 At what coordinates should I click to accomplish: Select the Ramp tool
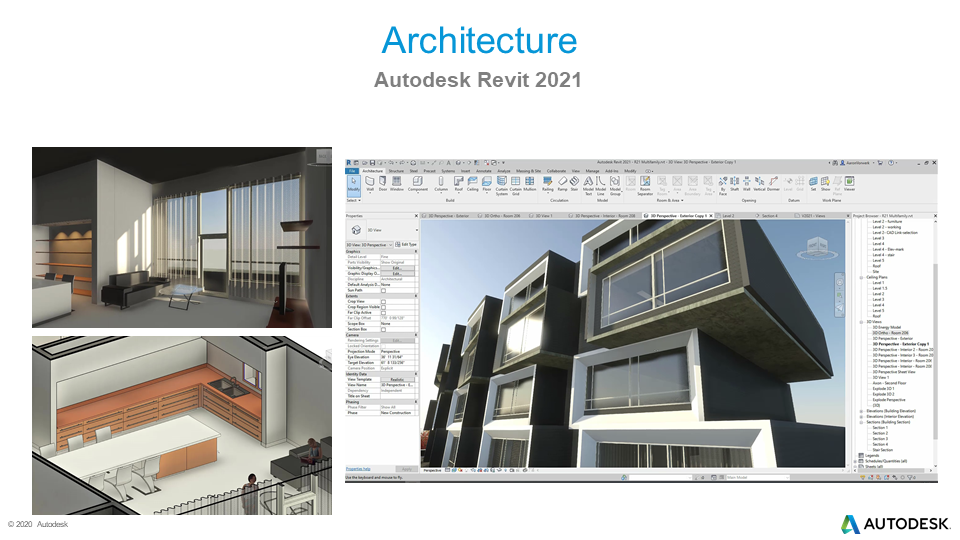(x=562, y=184)
